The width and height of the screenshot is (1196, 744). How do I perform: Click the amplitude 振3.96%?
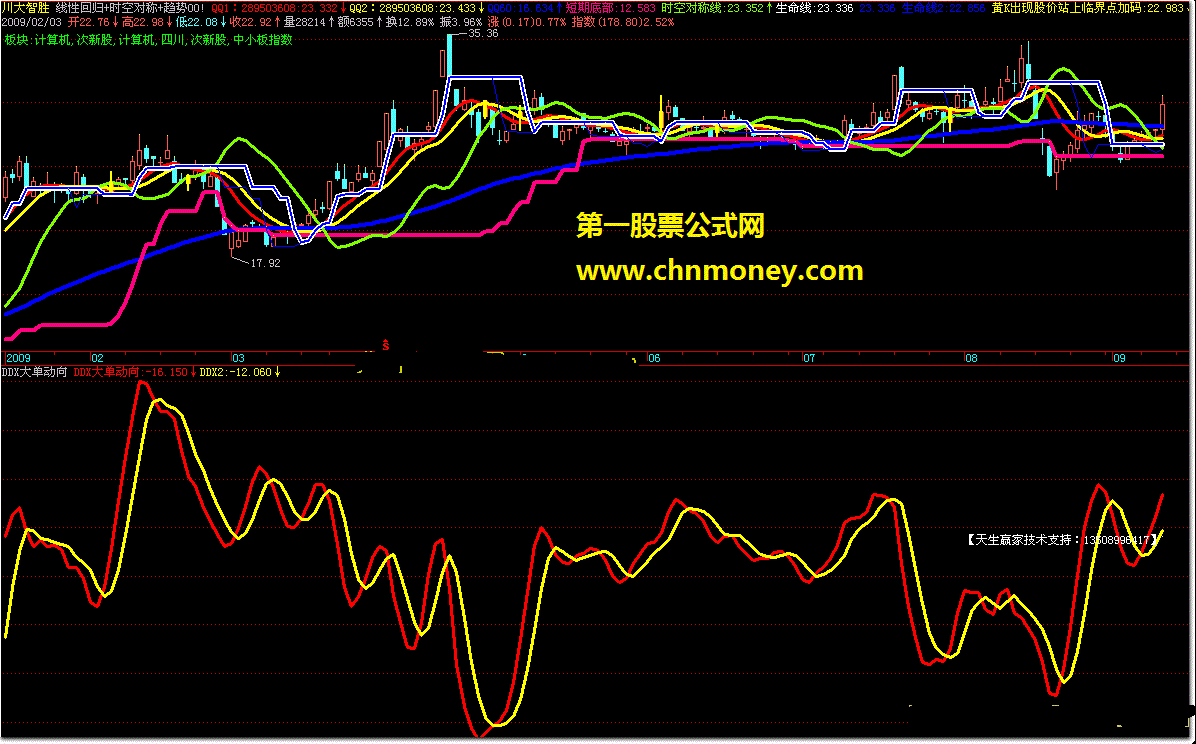pyautogui.click(x=461, y=23)
